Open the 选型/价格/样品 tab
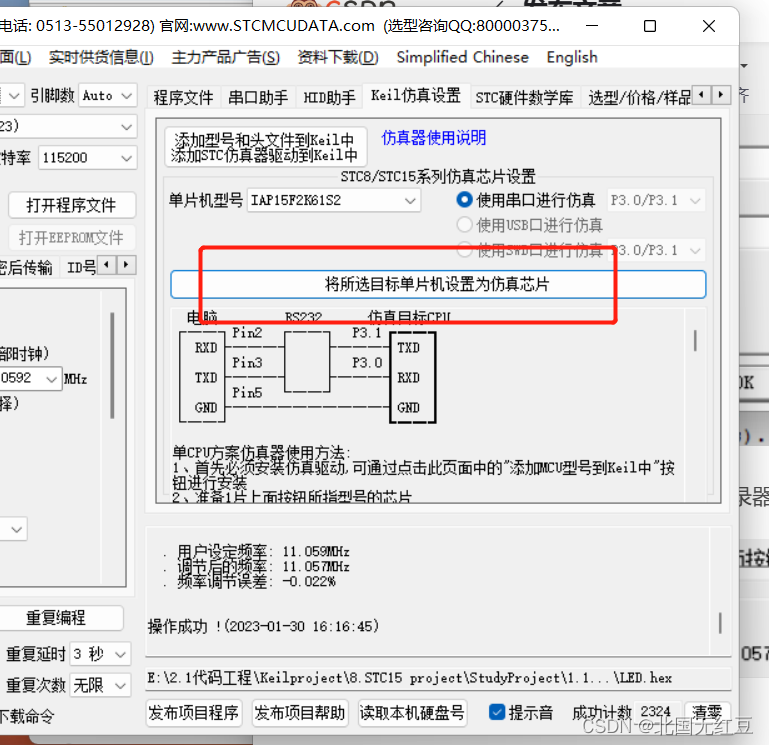Screen dimensions: 769x745 pos(639,97)
